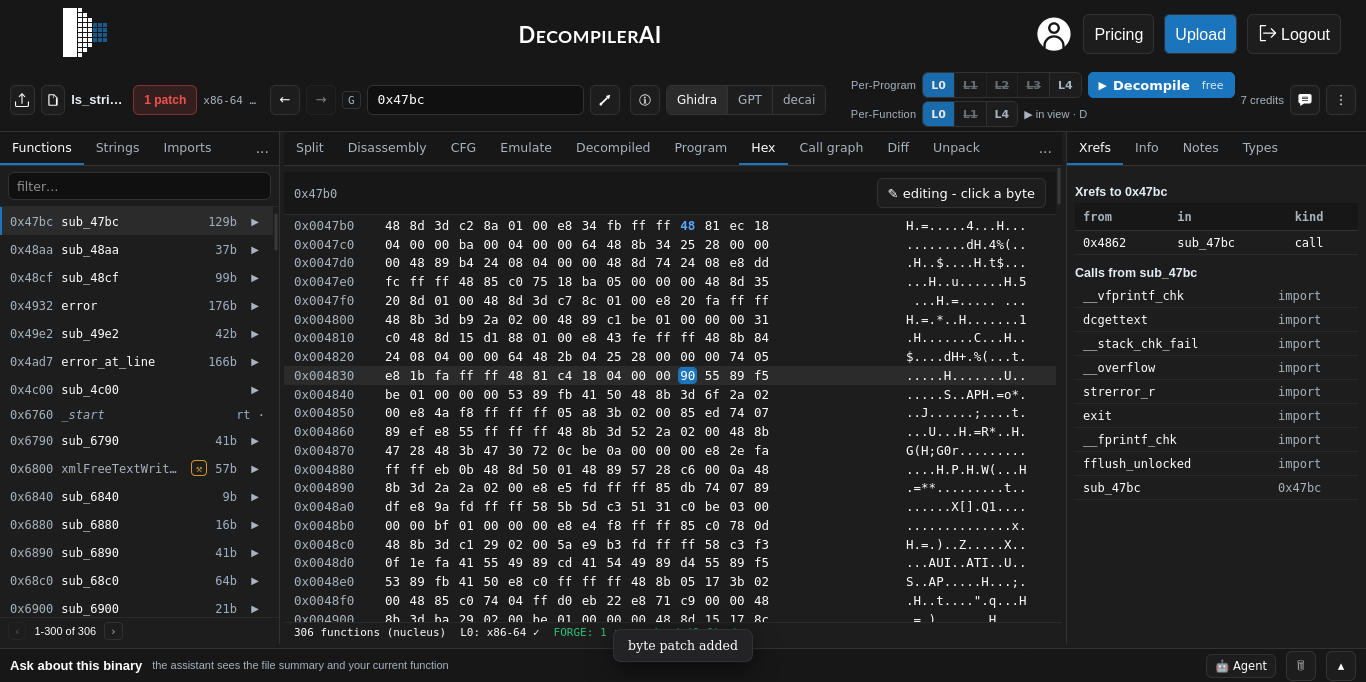
Task: Run play icon for sub_68c0
Action: 255,581
